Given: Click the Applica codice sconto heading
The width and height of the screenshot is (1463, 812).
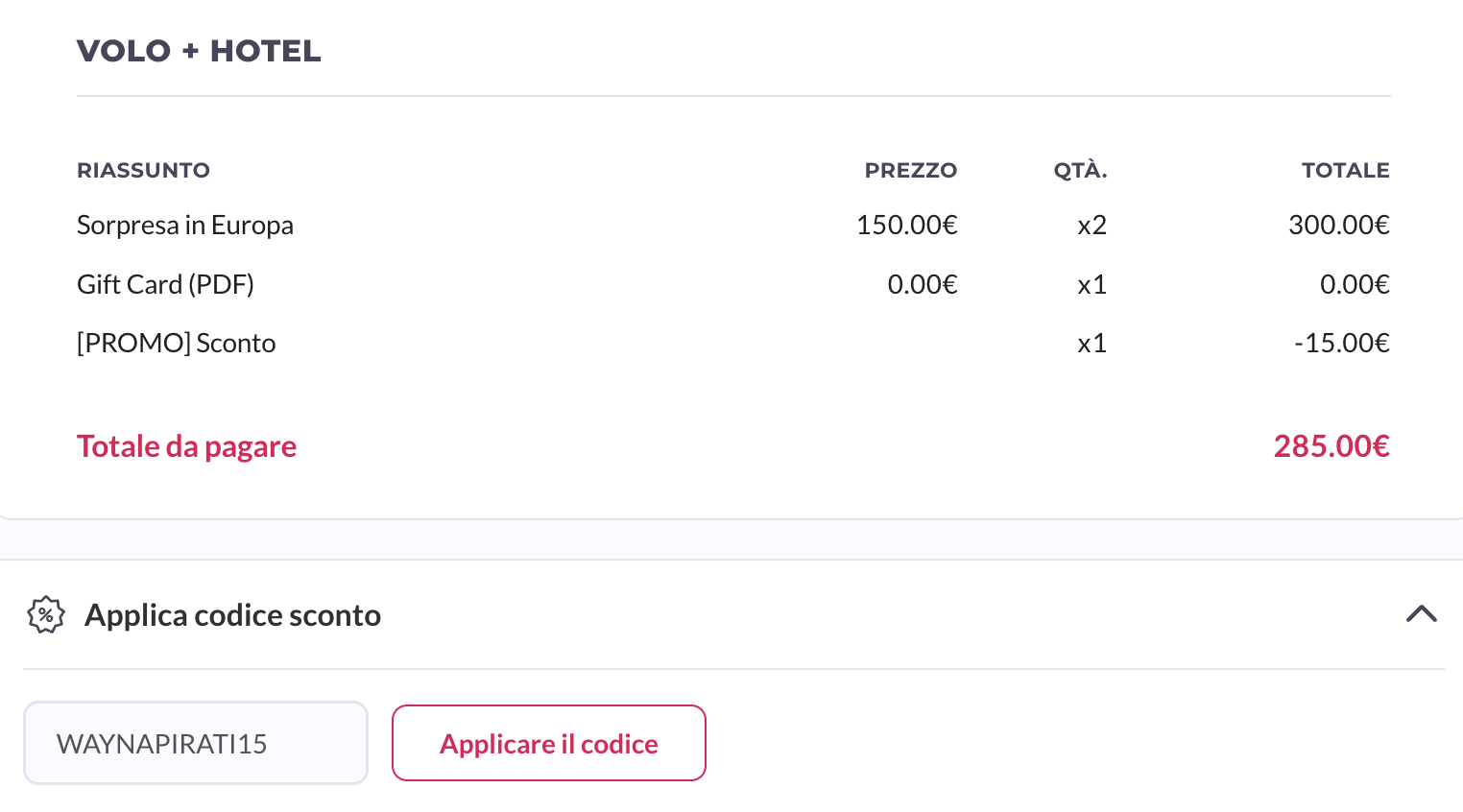Looking at the screenshot, I should point(232,615).
